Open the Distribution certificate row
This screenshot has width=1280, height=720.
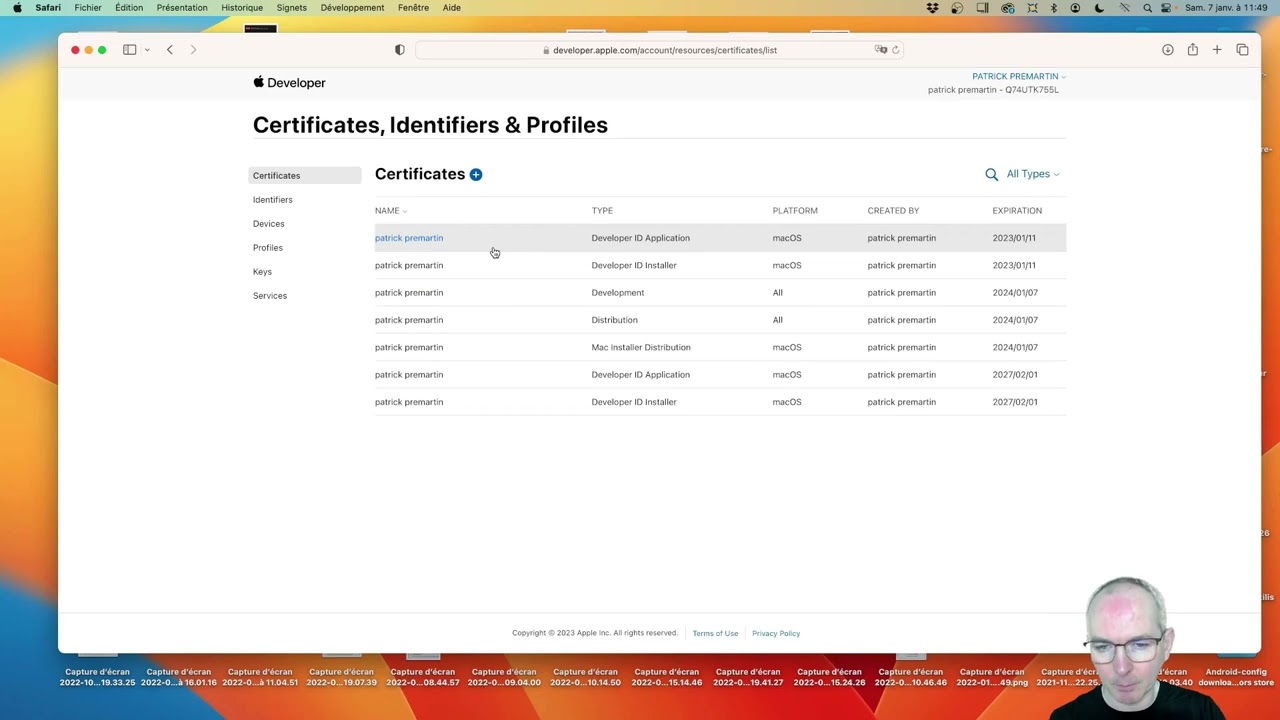click(720, 320)
